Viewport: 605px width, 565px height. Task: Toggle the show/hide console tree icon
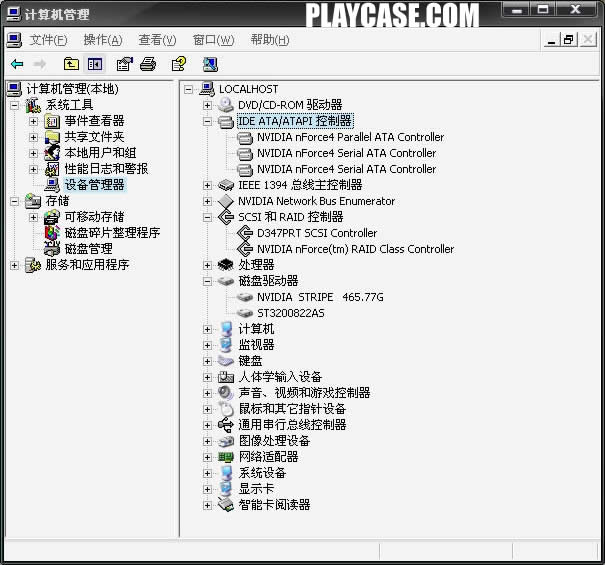tap(95, 64)
